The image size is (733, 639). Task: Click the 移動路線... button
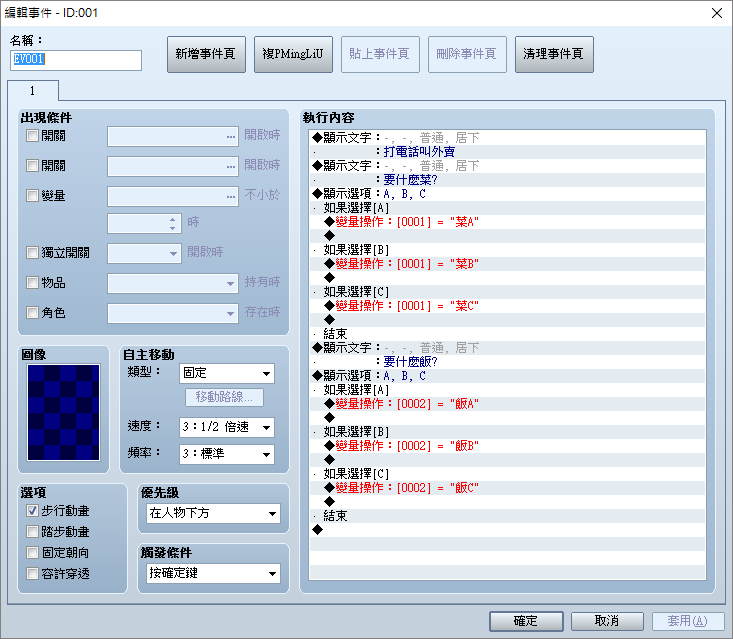point(224,398)
